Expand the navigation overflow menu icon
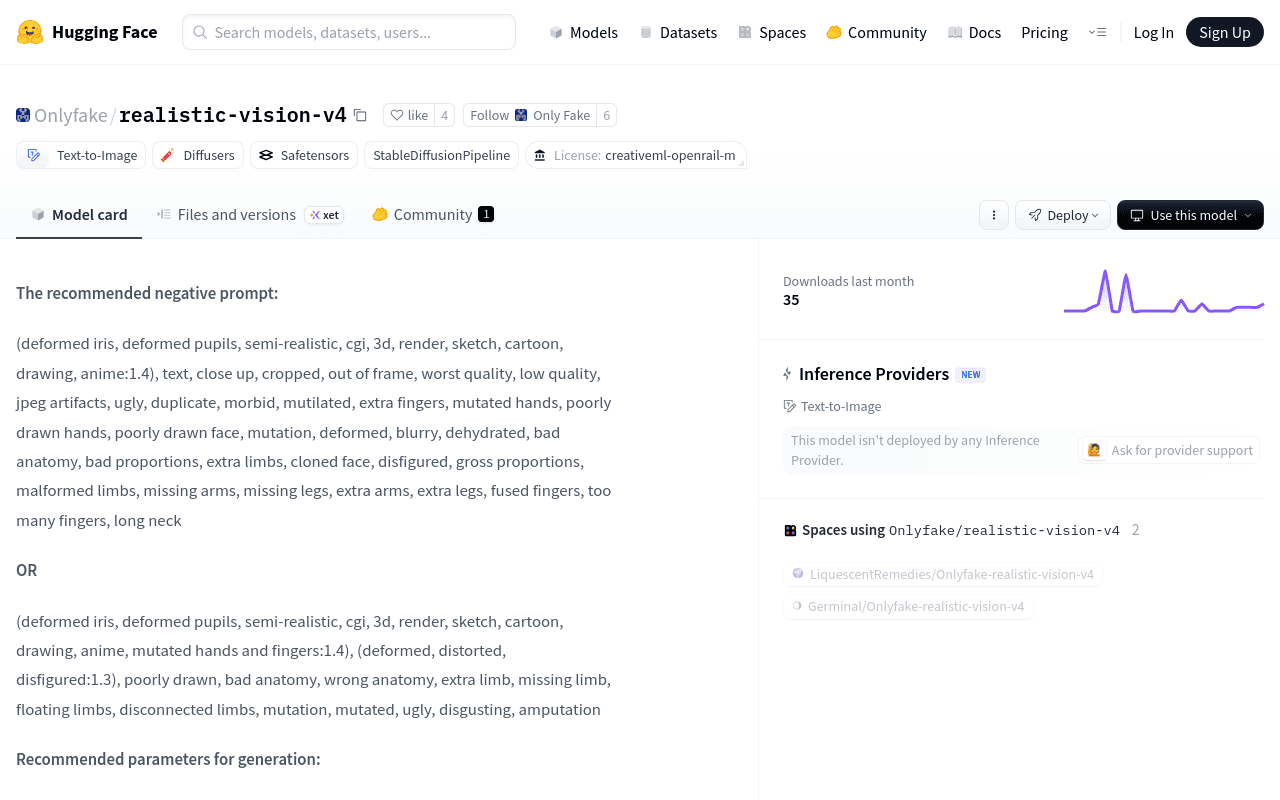 pyautogui.click(x=1097, y=32)
